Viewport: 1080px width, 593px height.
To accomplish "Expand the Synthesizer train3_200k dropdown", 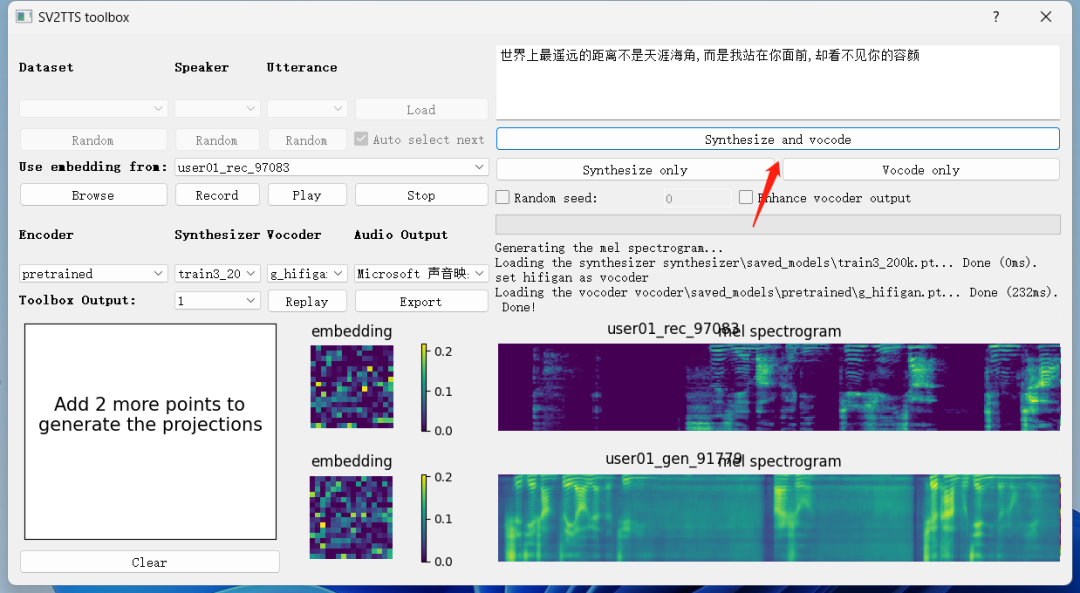I will coord(217,274).
